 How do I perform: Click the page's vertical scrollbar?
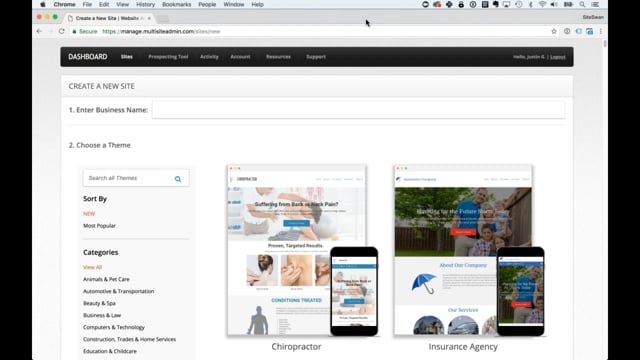click(604, 44)
